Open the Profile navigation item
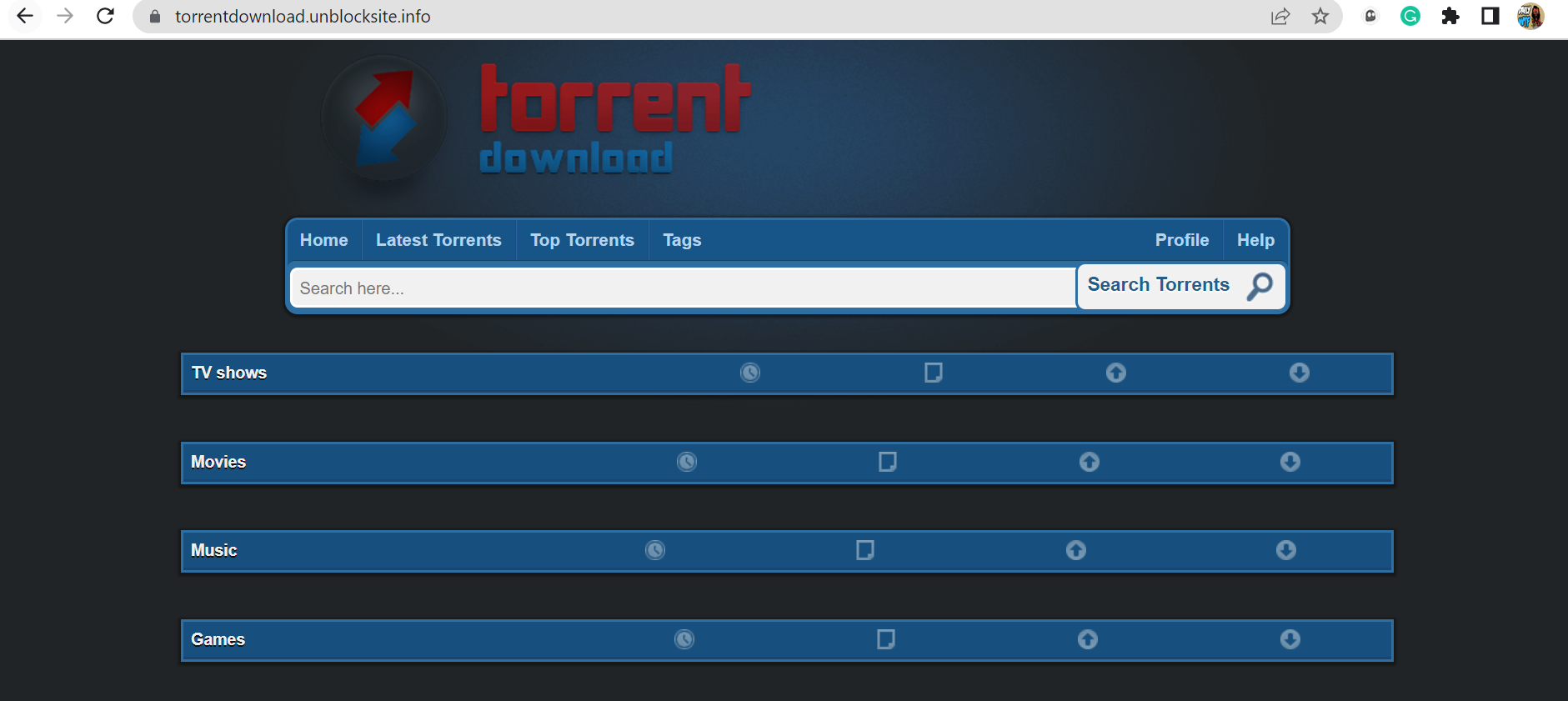This screenshot has height=701, width=1568. [1182, 240]
